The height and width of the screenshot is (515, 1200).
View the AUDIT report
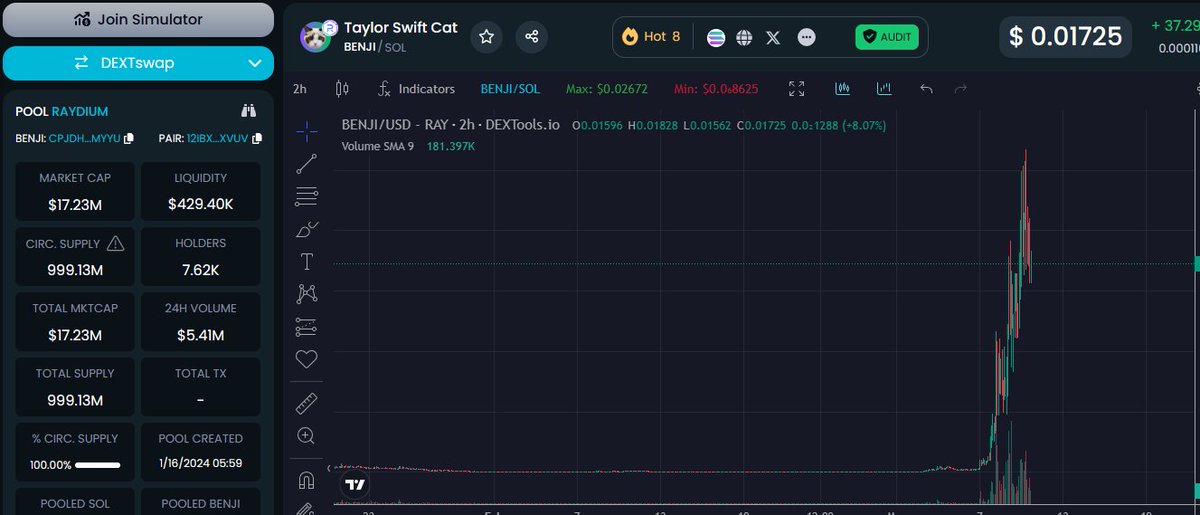(886, 37)
